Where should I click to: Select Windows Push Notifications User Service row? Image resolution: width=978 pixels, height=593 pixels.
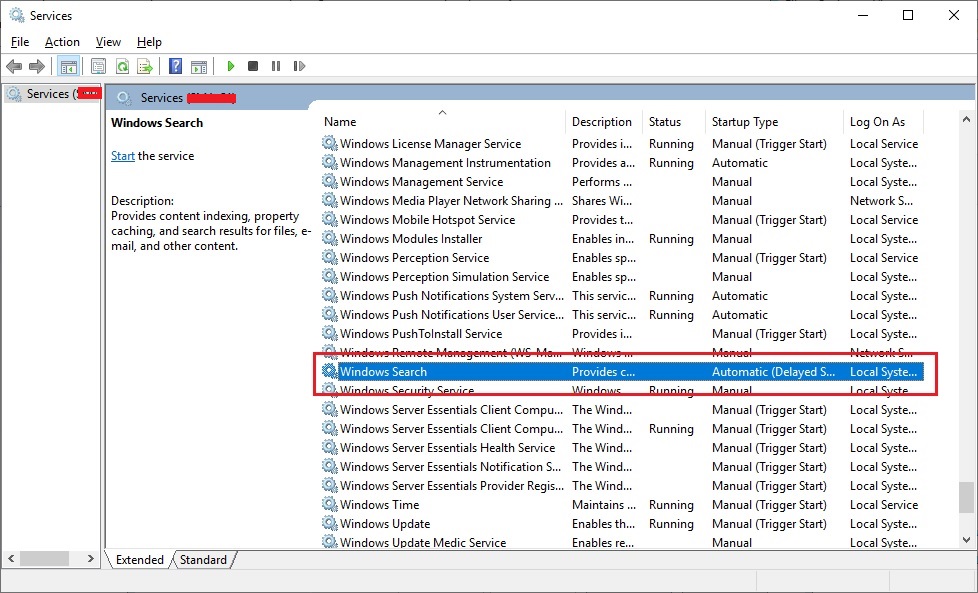(622, 315)
